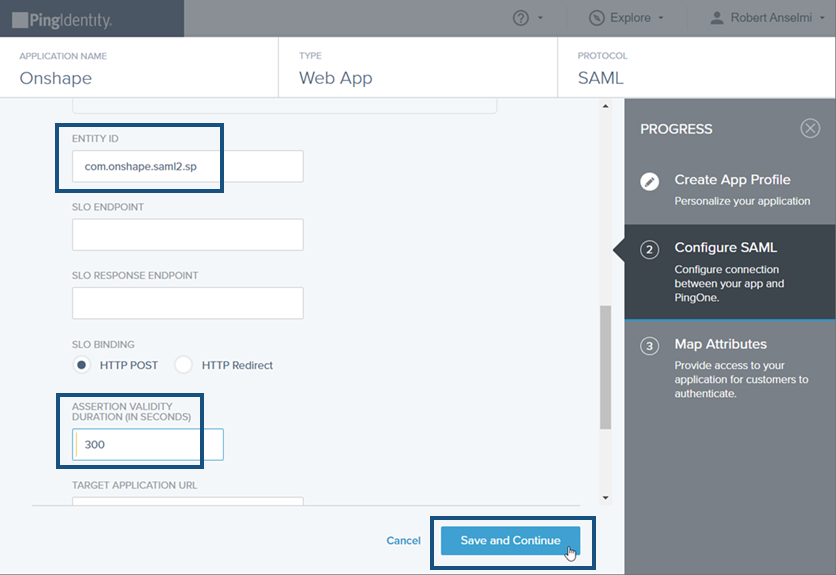
Task: Open the help question mark icon
Action: point(520,18)
